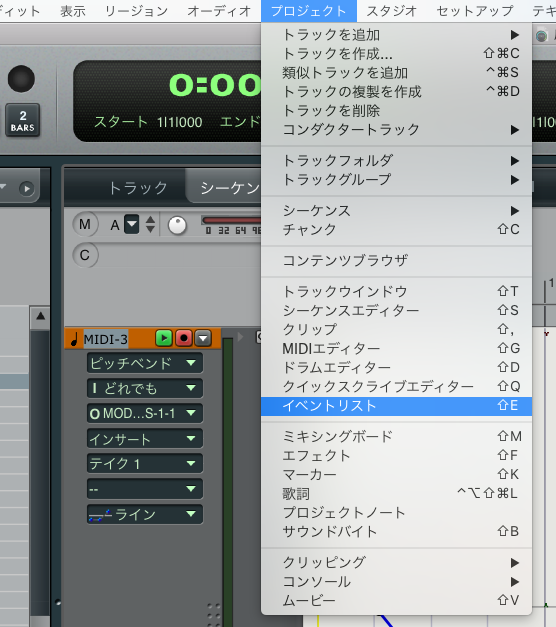The width and height of the screenshot is (556, 627).
Task: Click the MIDI-3 track note icon
Action: point(74,339)
